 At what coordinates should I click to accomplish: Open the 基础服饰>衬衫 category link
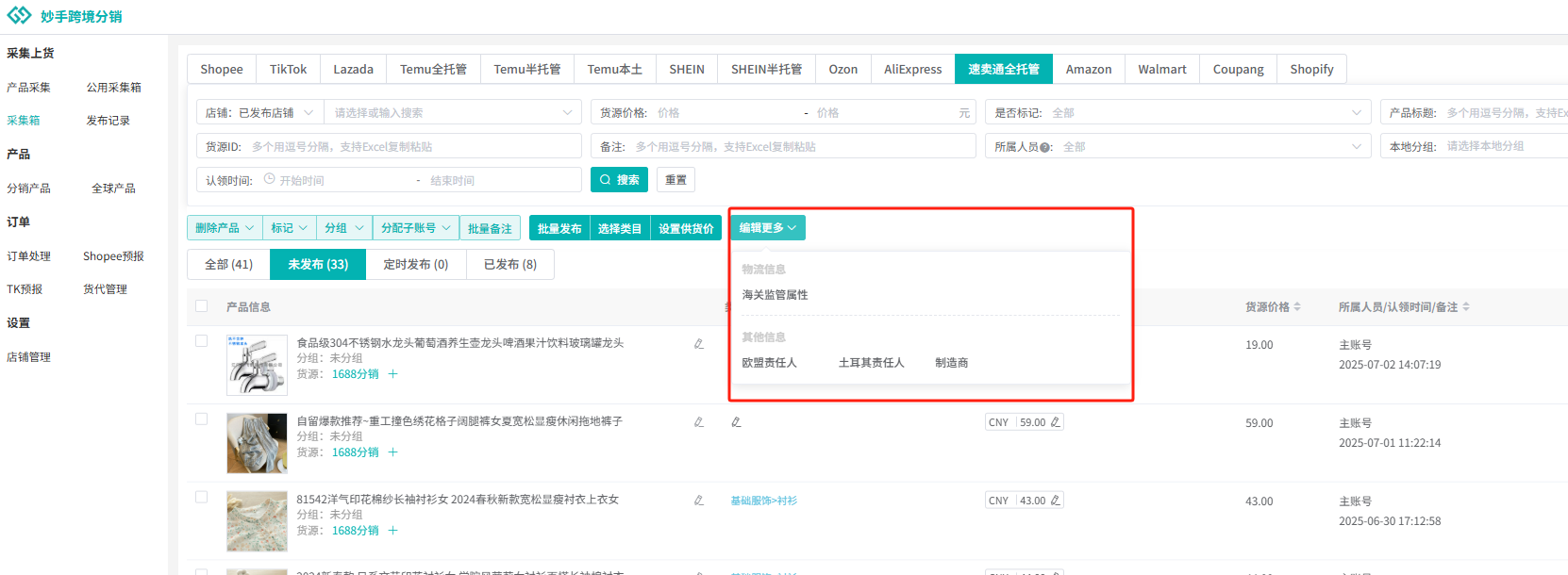(x=763, y=501)
